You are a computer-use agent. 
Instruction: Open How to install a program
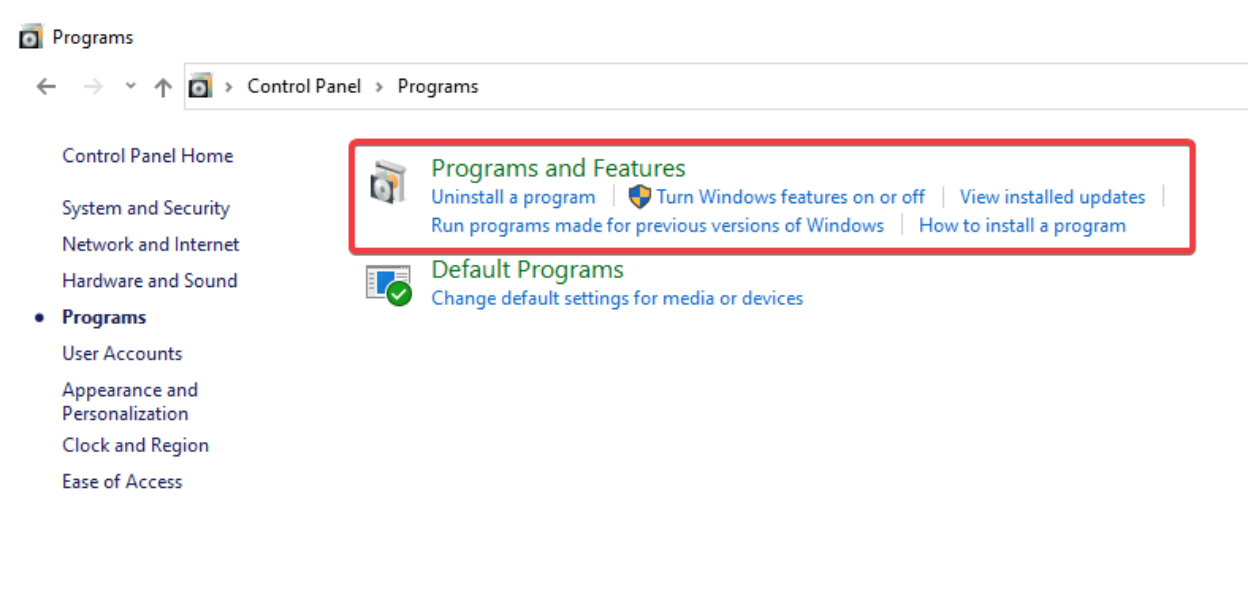1022,225
